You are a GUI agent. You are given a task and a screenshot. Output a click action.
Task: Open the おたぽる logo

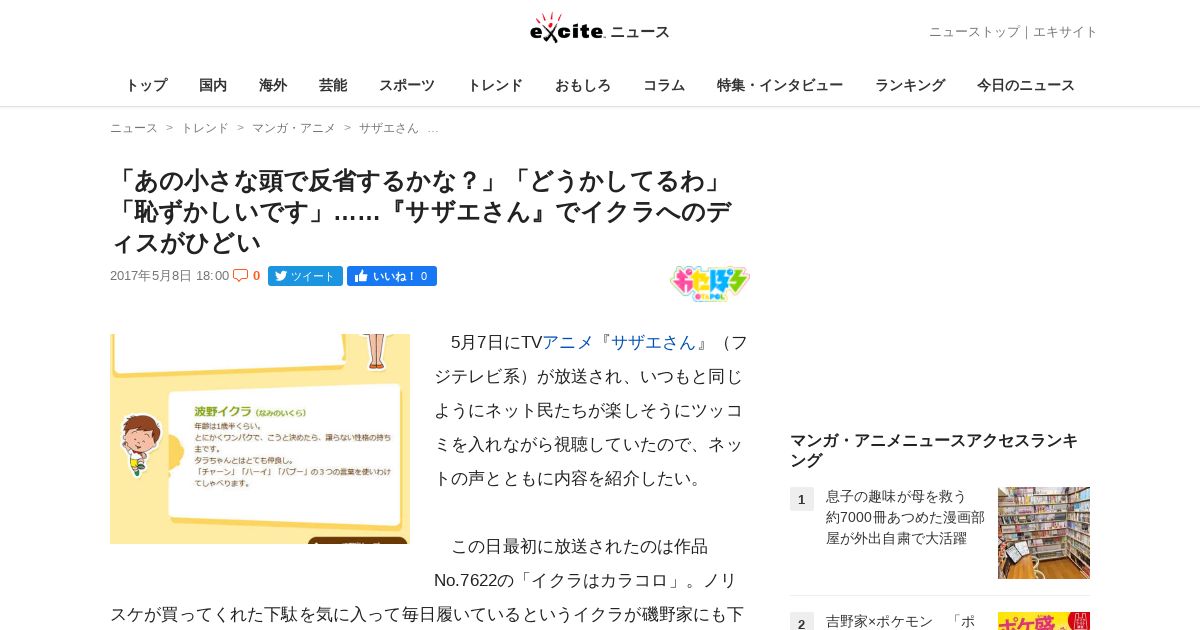(710, 284)
